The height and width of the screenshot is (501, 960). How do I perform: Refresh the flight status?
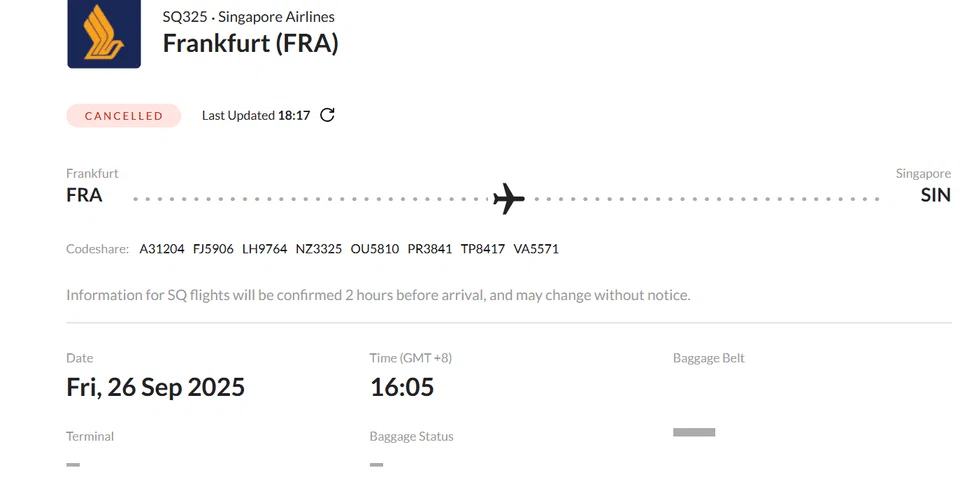[327, 115]
